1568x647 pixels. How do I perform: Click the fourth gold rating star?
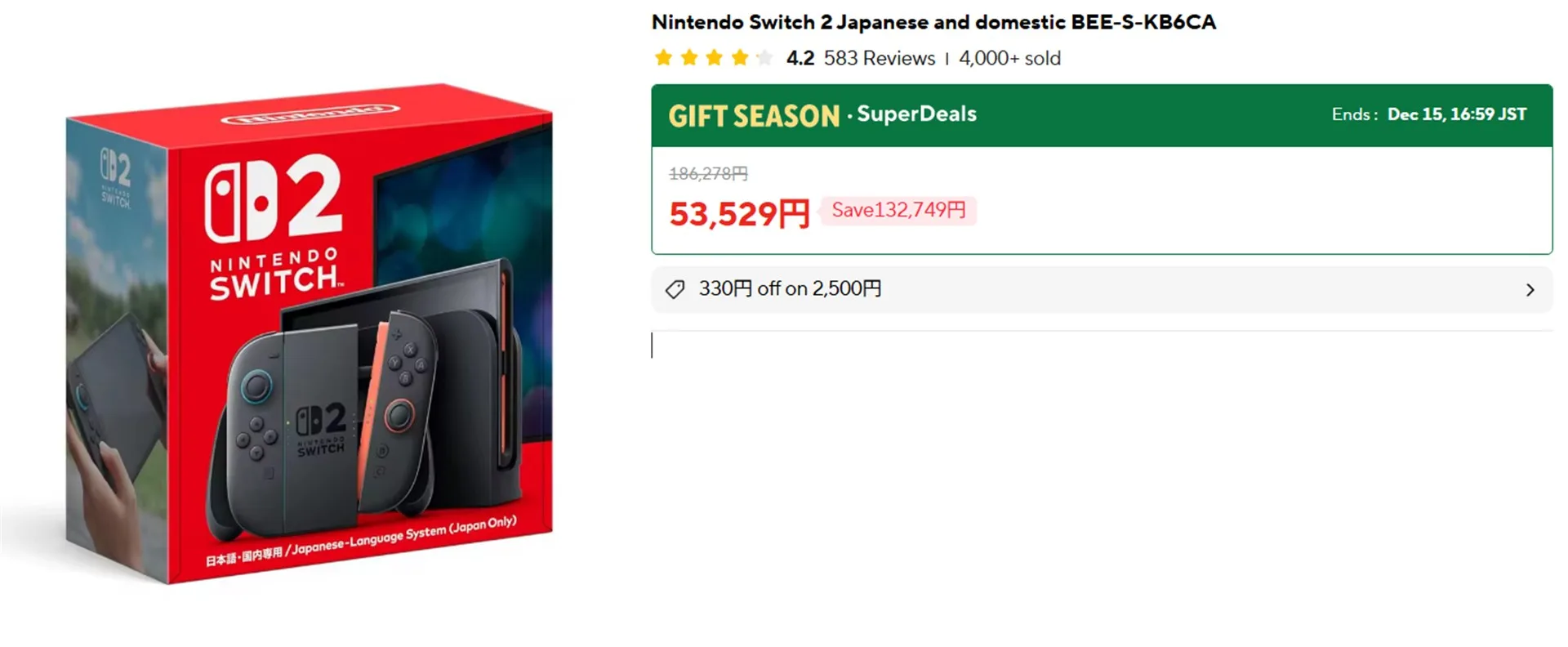tap(740, 58)
